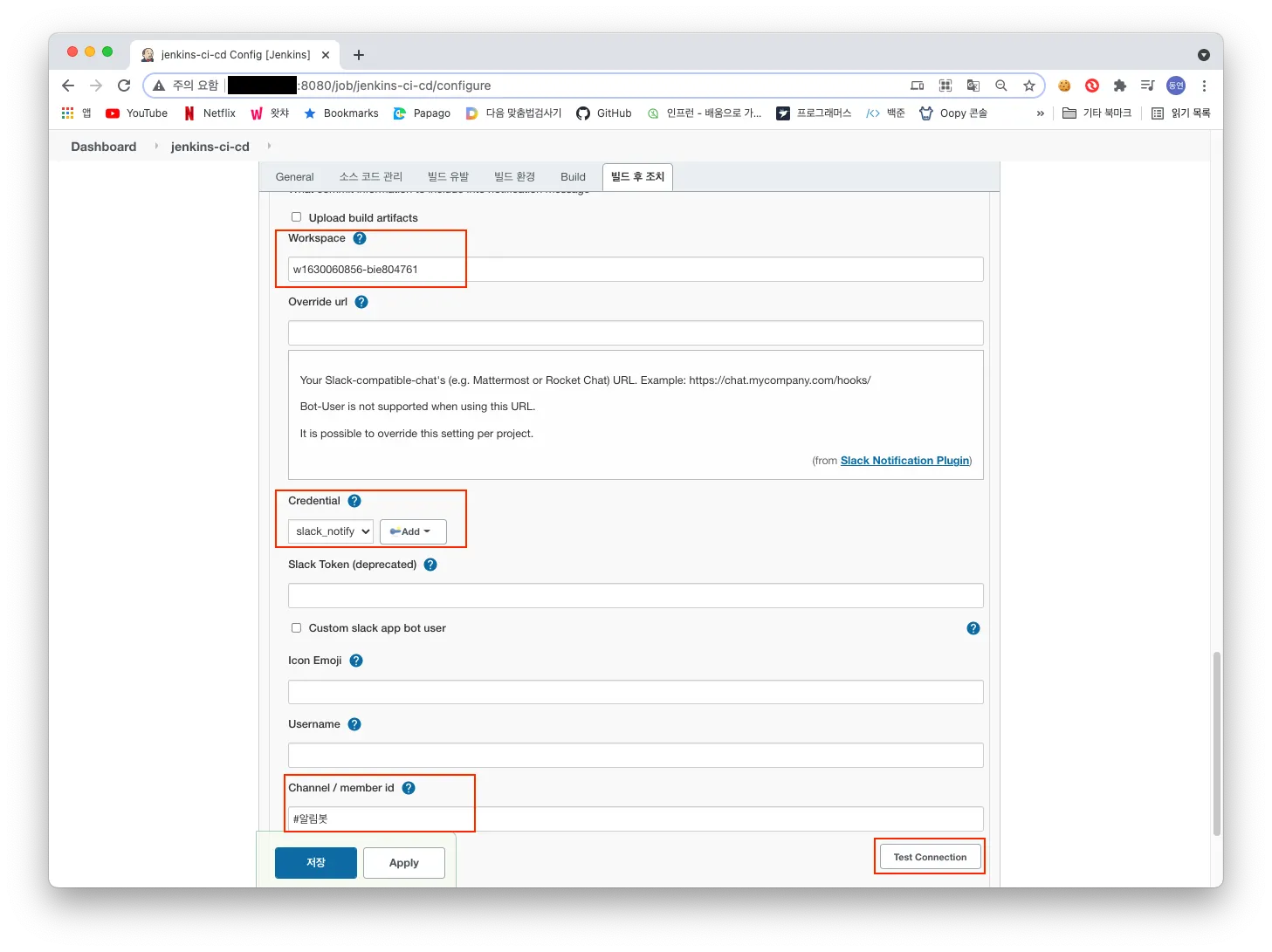Screen dimensions: 1272x952
Task: Open the Bookmarks star folder
Action: 341,113
